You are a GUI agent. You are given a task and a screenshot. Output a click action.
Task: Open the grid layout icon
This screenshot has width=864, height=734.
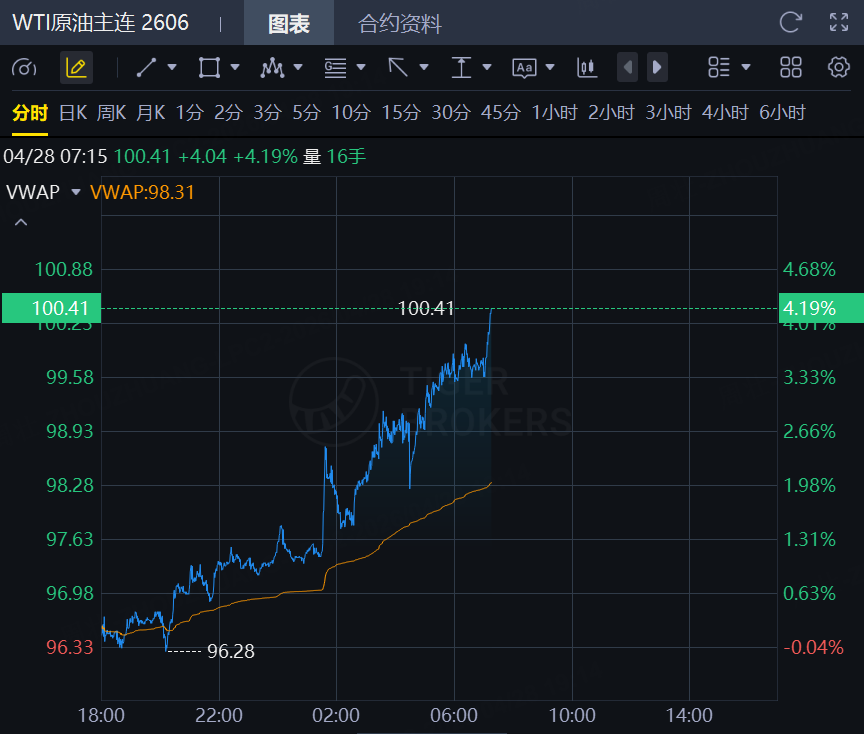tap(791, 68)
